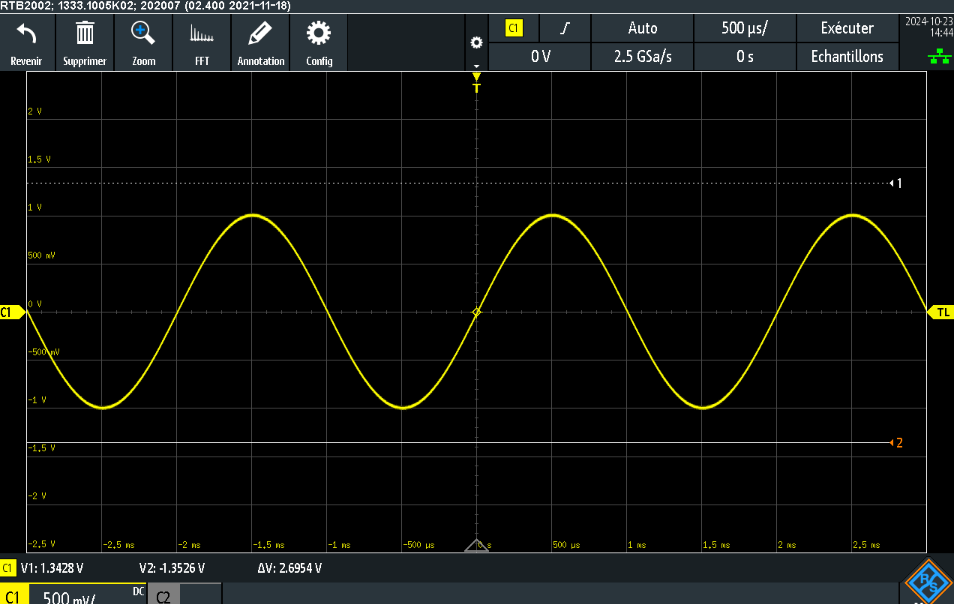Open the Echantillons acquisition mode selector
The height and width of the screenshot is (604, 954).
(x=846, y=57)
